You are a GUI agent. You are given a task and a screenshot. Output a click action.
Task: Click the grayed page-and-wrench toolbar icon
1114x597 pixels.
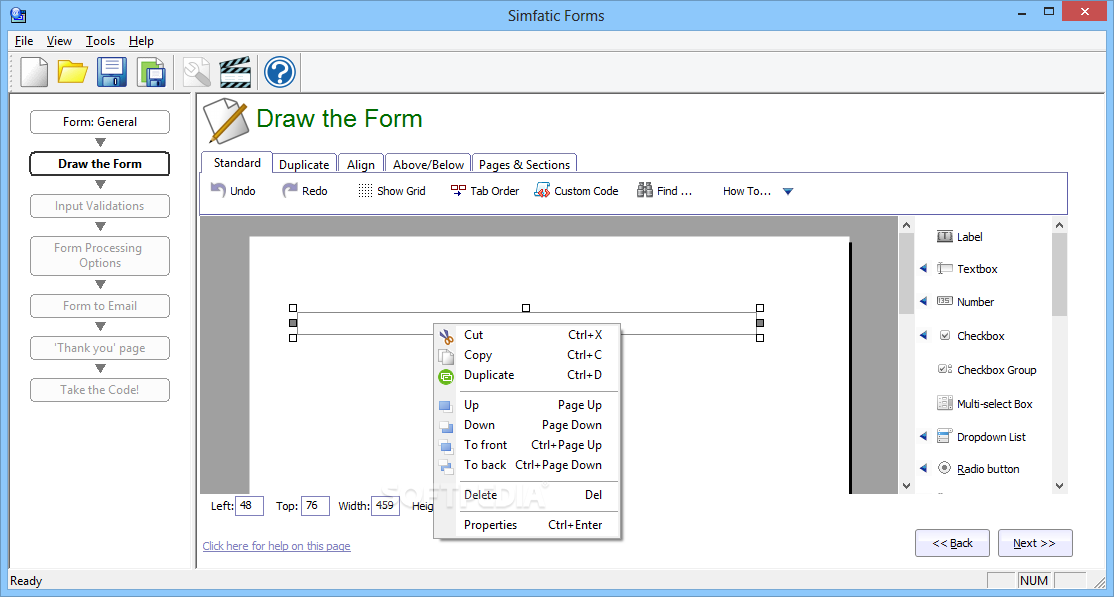click(197, 72)
